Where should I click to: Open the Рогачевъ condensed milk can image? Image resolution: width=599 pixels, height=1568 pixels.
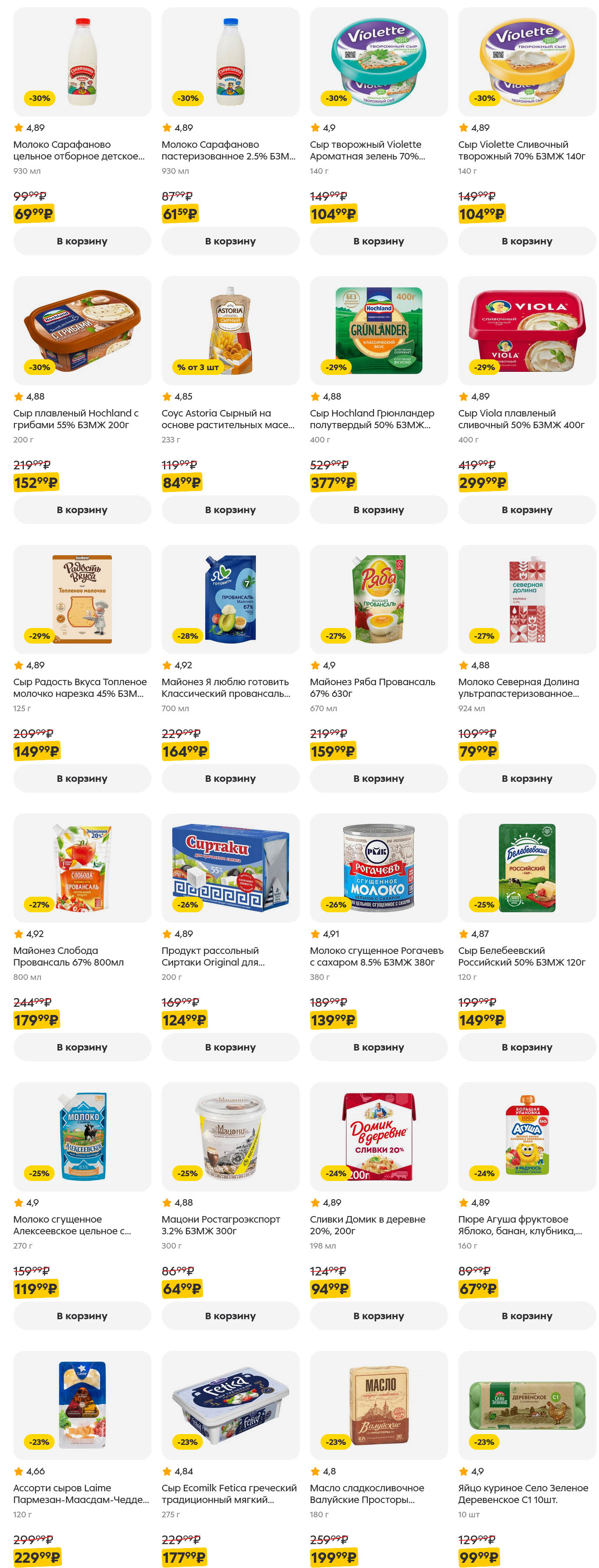(378, 867)
